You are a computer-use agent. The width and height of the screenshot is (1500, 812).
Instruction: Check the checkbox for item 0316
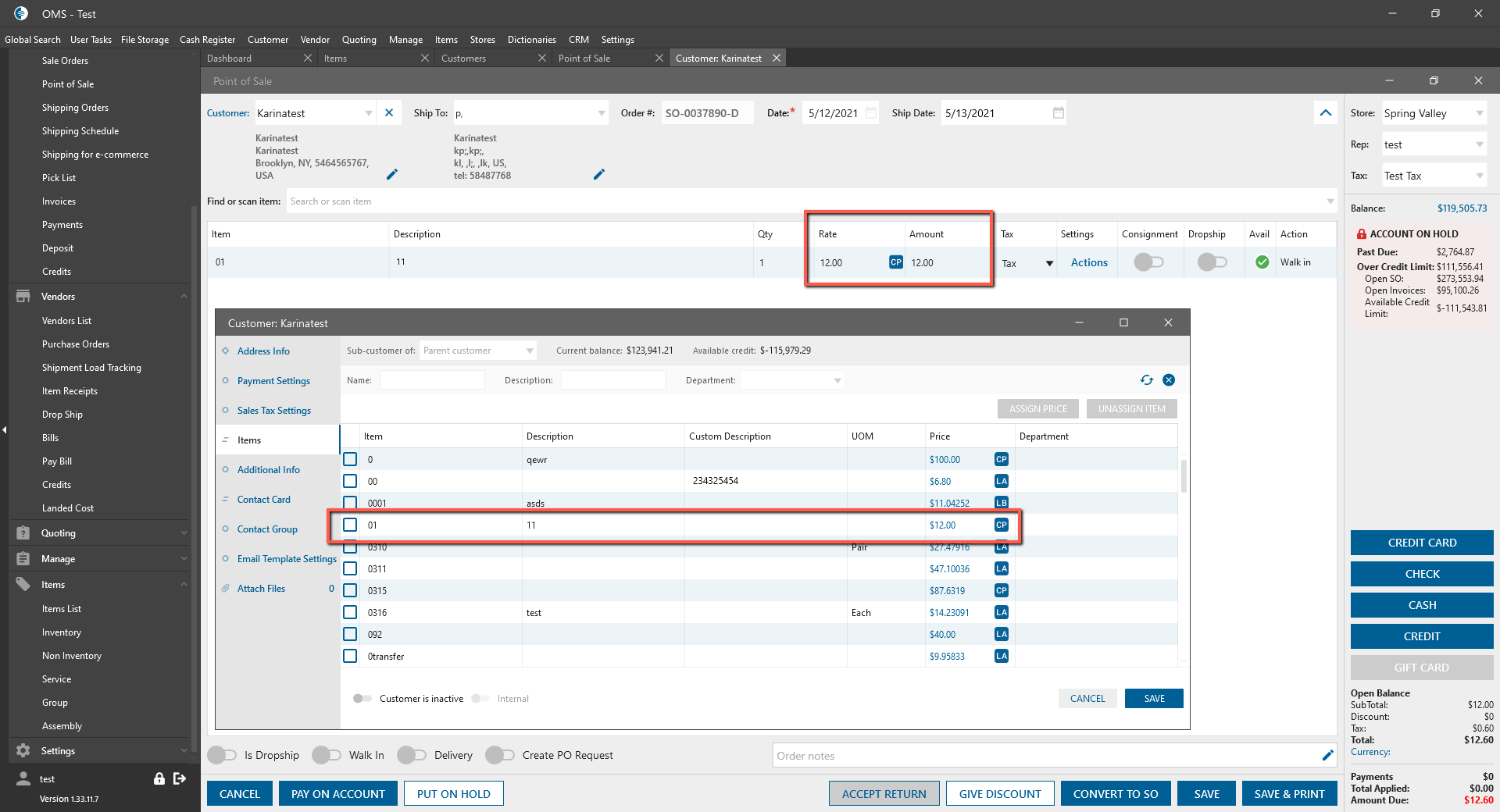coord(350,613)
